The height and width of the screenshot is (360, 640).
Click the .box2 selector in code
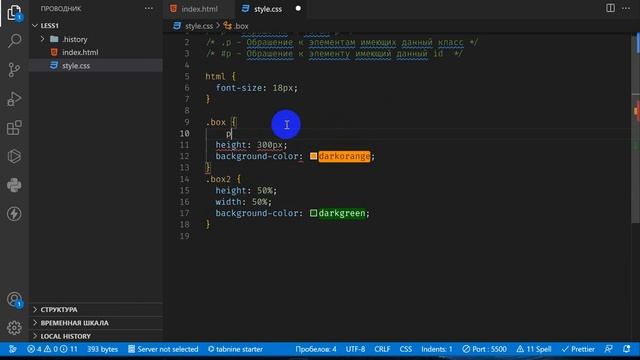point(218,179)
